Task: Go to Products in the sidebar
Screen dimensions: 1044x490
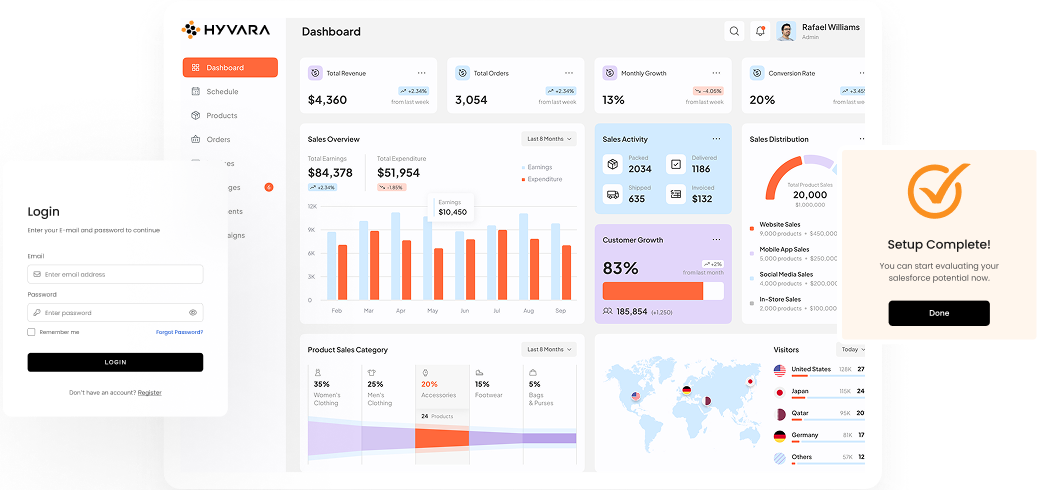Action: (221, 115)
